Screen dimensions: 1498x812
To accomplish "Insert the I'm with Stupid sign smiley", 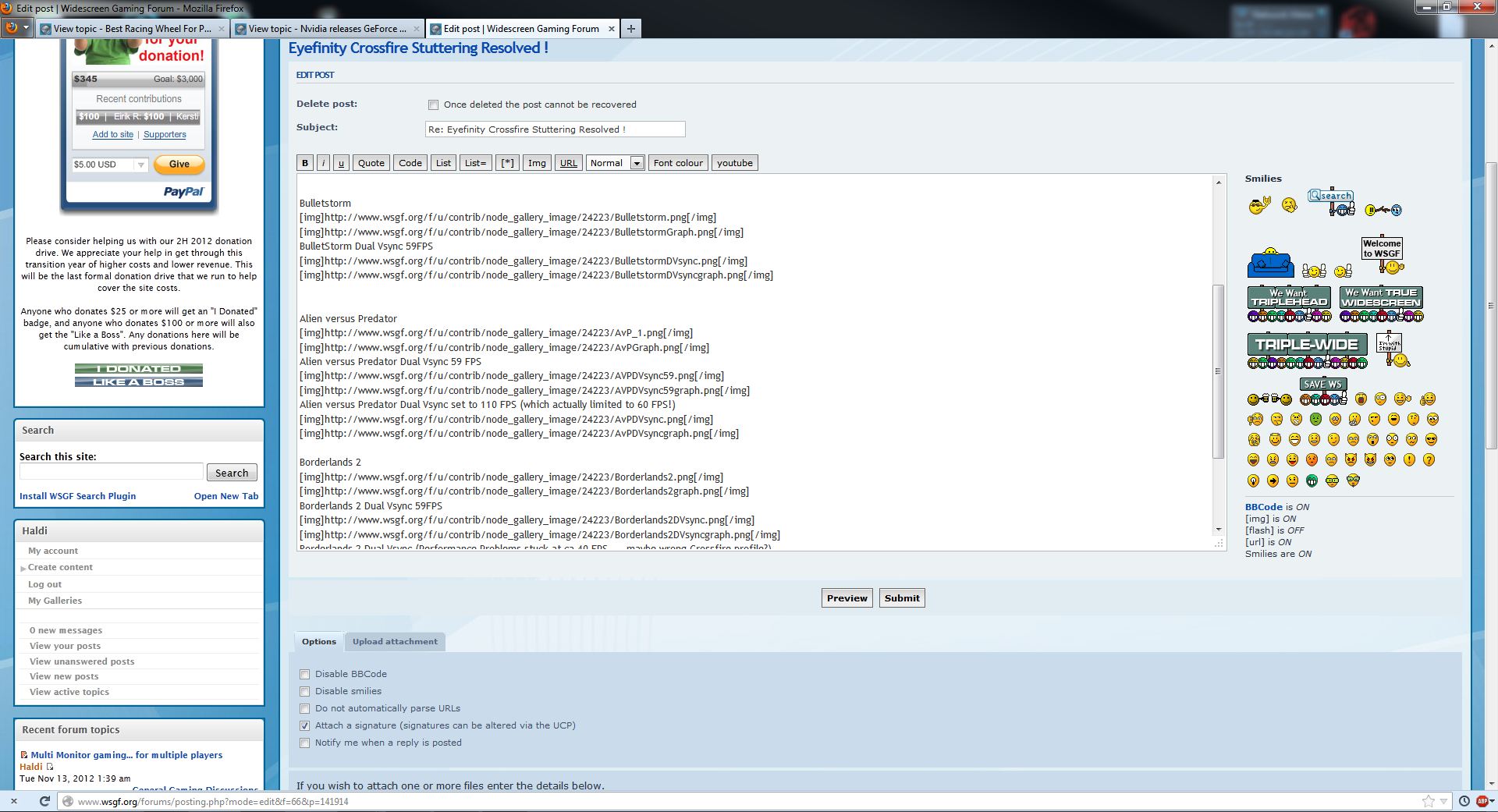I will 1393,349.
